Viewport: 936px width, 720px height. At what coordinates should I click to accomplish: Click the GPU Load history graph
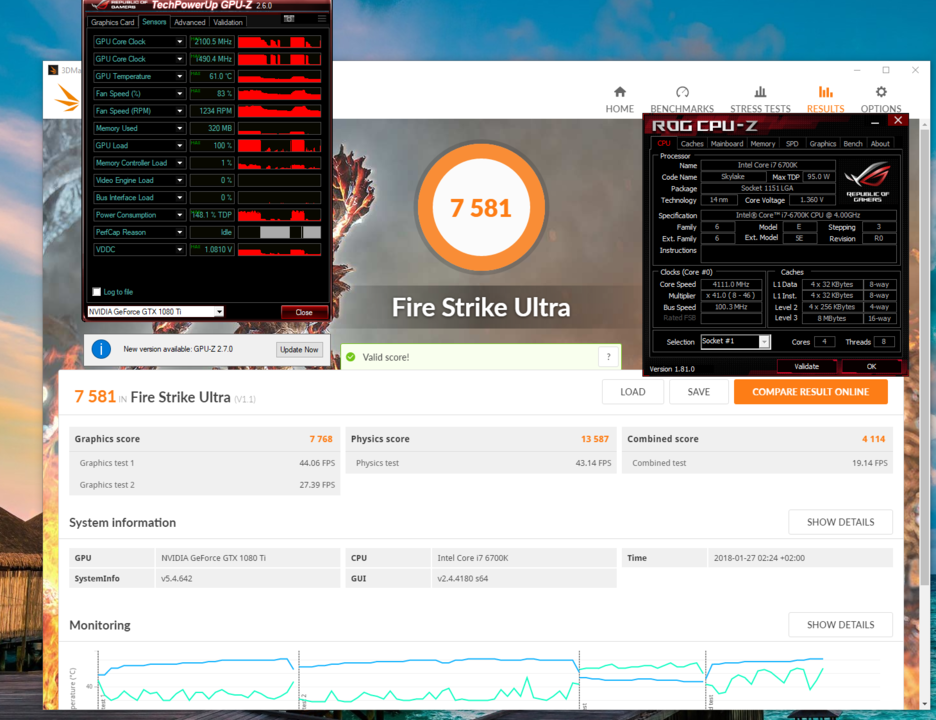point(279,146)
